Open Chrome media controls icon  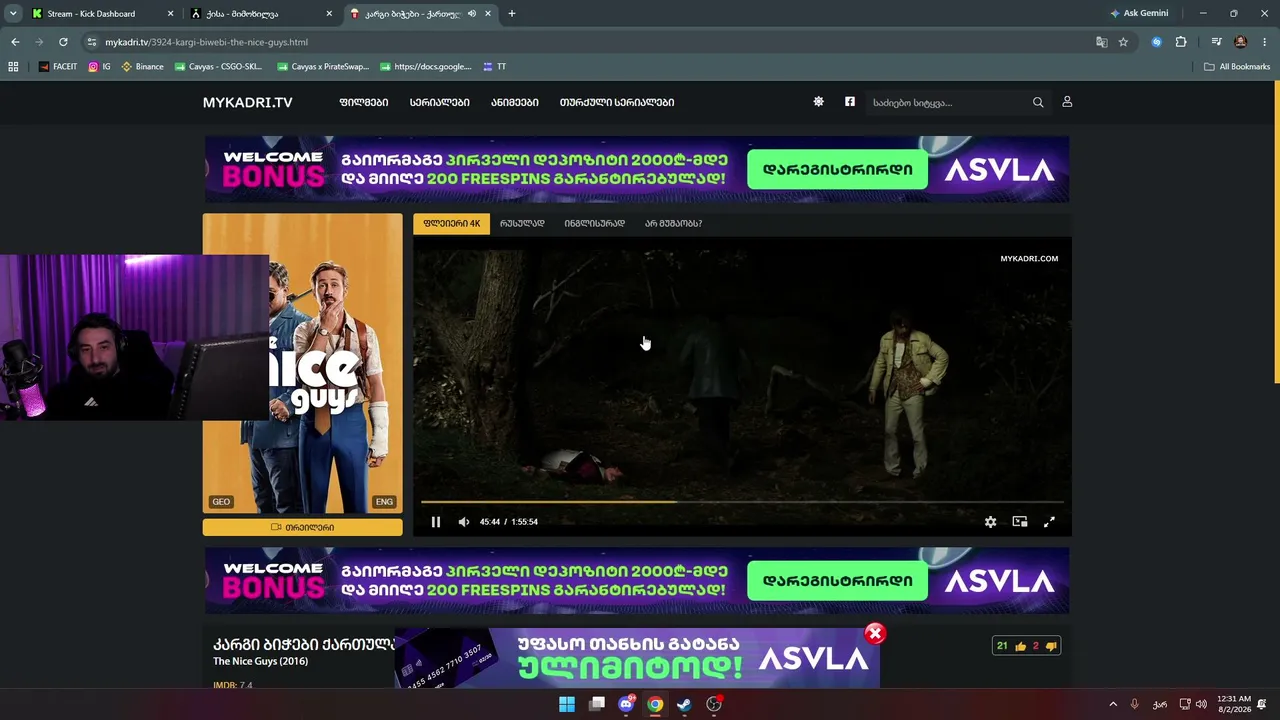1216,42
